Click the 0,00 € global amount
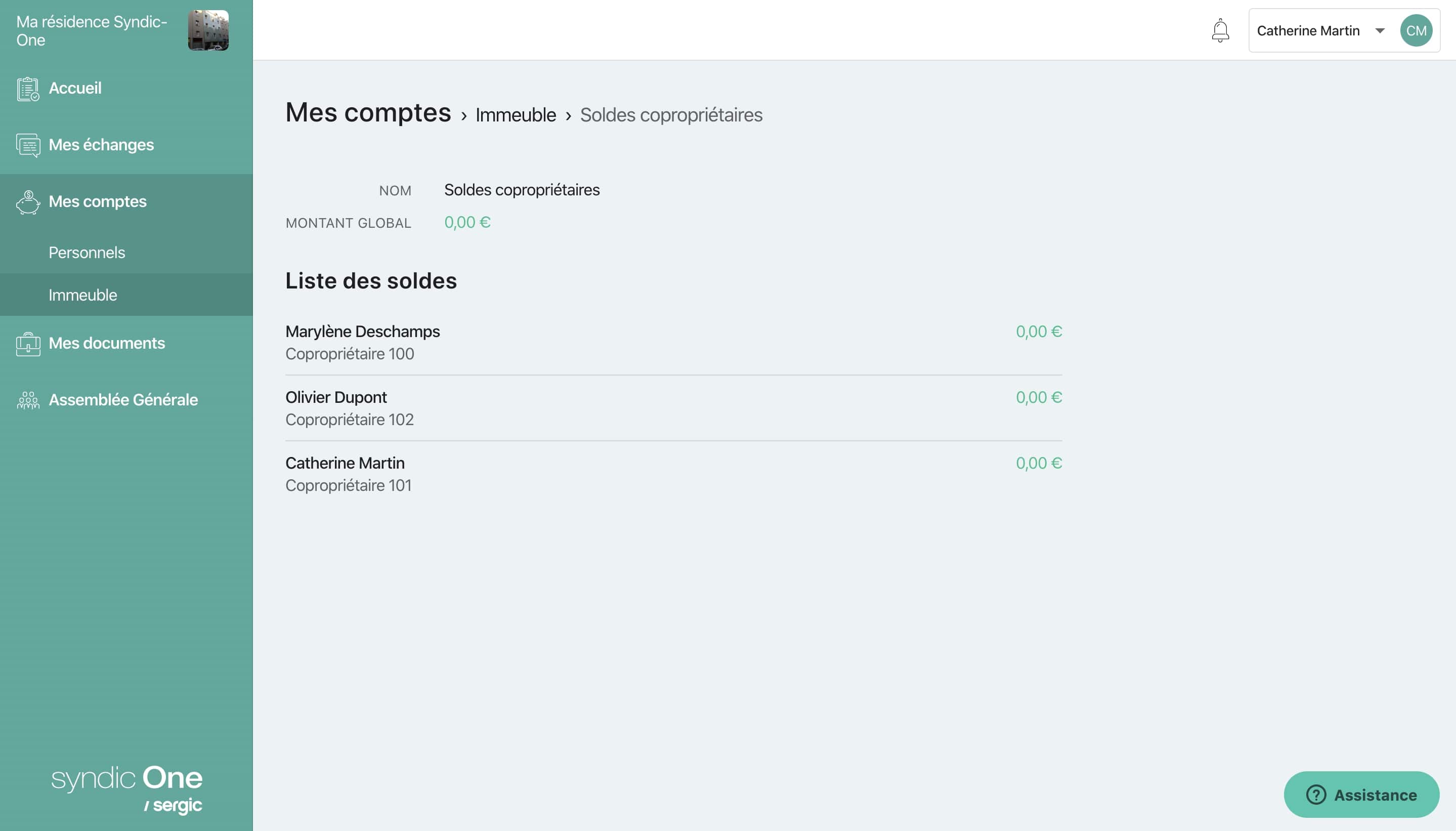The image size is (1456, 831). tap(467, 222)
